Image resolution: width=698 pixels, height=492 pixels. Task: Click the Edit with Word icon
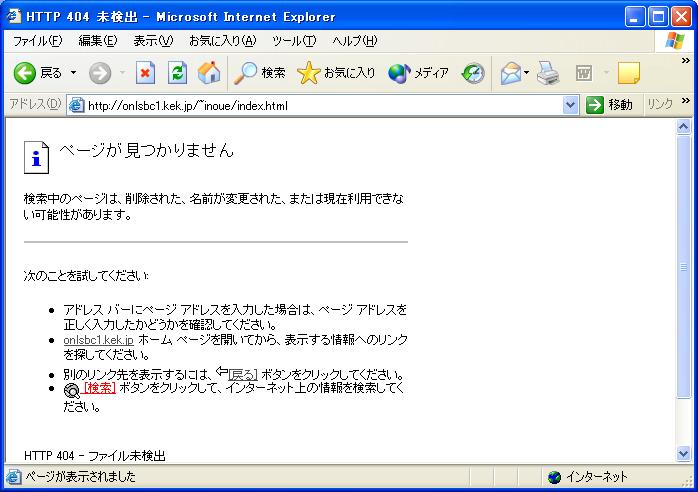tap(584, 73)
